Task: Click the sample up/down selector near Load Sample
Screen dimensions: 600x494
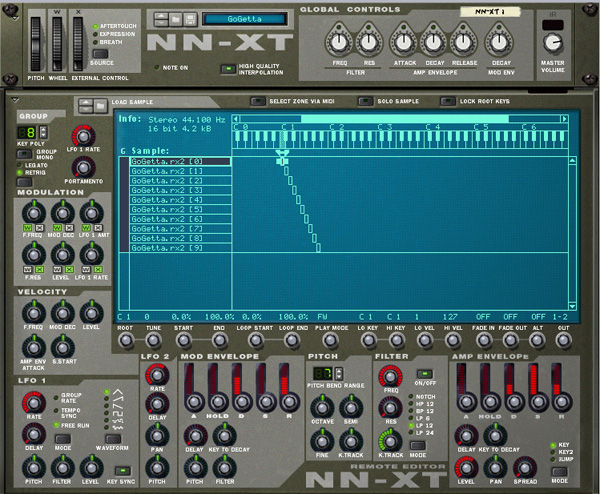Action: point(86,106)
